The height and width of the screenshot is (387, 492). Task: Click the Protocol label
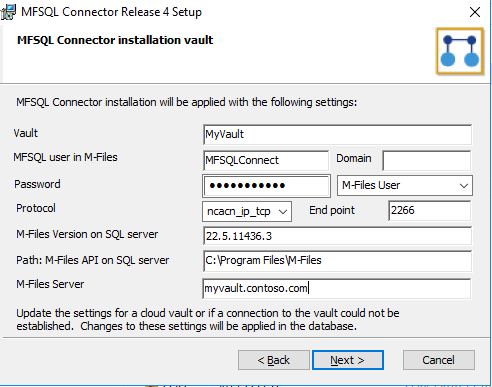coord(36,208)
